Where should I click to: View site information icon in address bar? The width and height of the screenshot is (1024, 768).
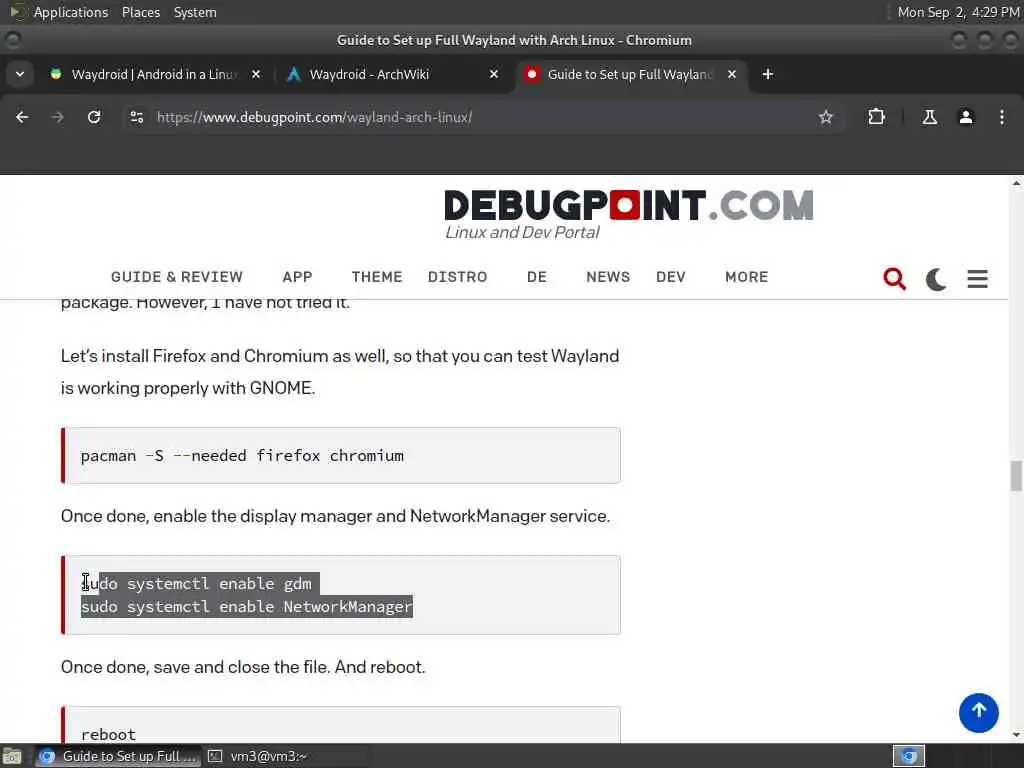(136, 117)
